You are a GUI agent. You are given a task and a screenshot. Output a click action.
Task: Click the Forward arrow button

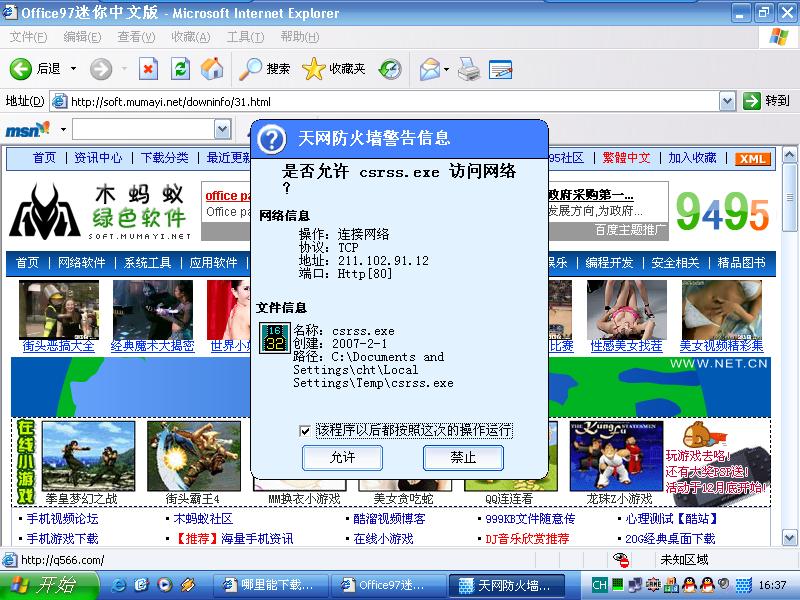(101, 69)
